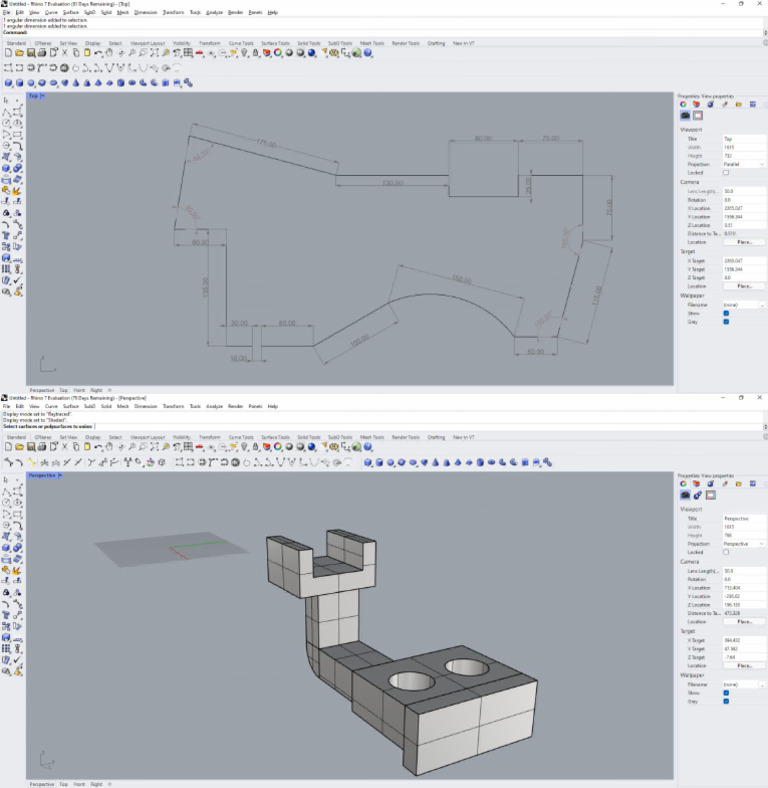Click target Location Place button in Top window
The width and height of the screenshot is (768, 788).
click(744, 286)
